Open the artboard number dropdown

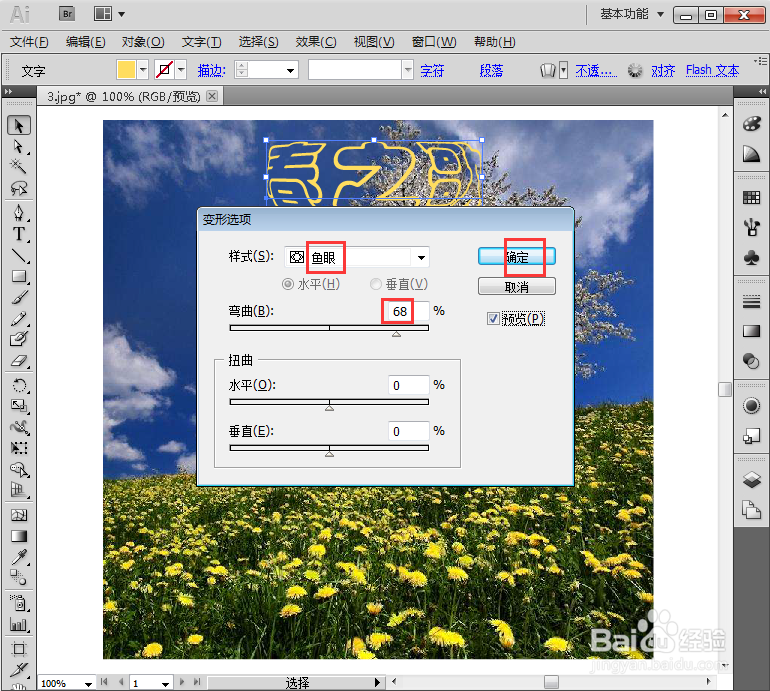point(165,683)
